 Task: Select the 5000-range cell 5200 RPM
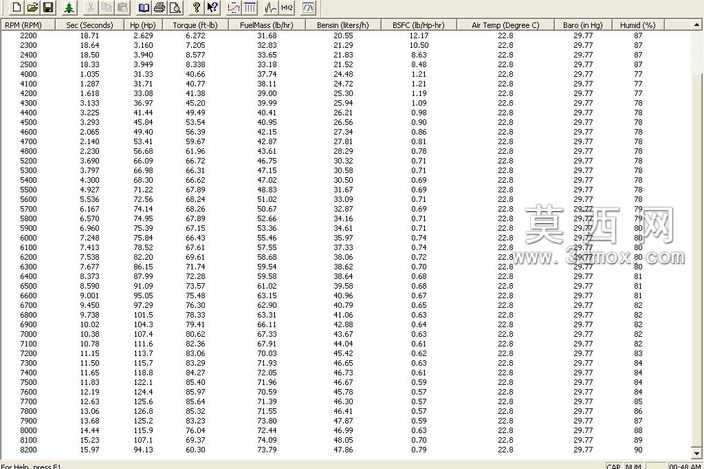(28, 161)
